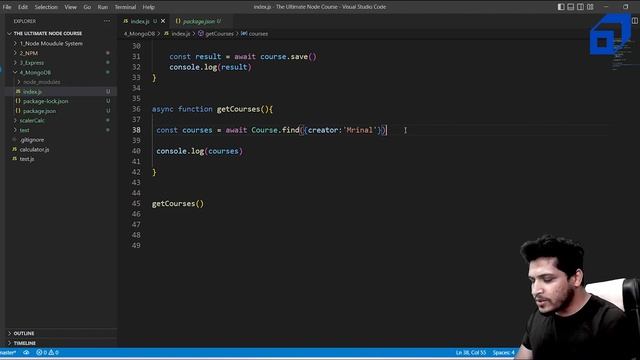Collapse THE ULTIMATE NODE COURSE root folder

click(48, 33)
